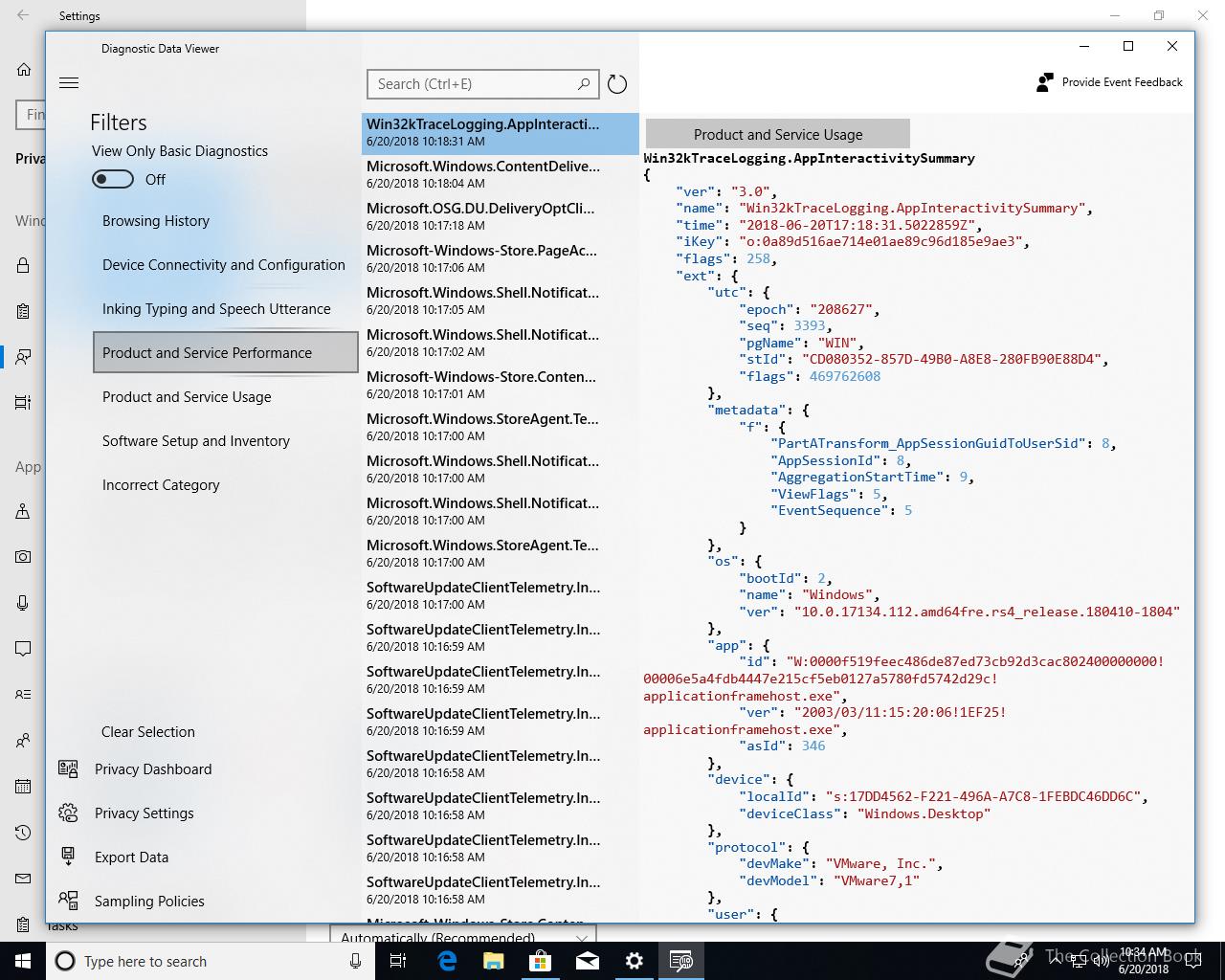Click the taskbar clock showing 6/20/2018

coord(1144,961)
